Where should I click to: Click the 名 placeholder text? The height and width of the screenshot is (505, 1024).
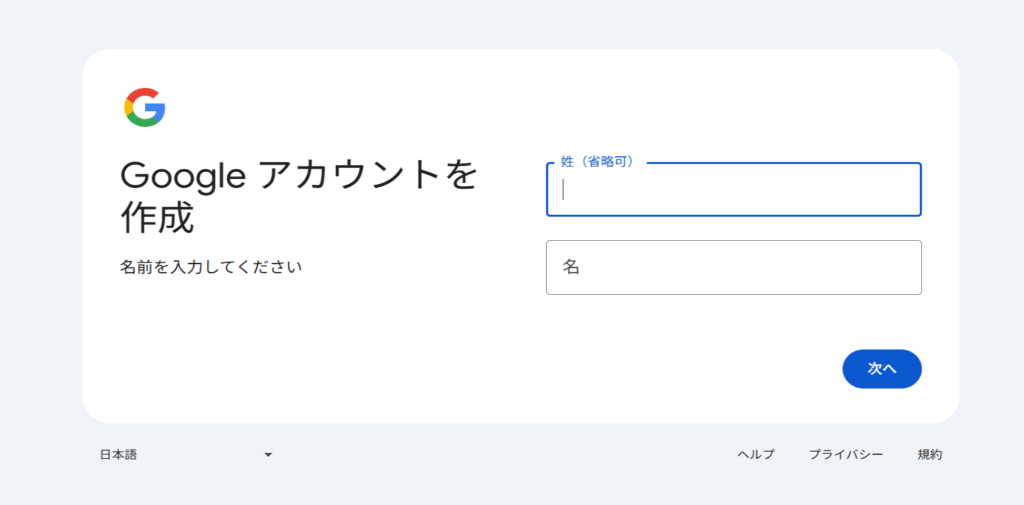coord(571,267)
